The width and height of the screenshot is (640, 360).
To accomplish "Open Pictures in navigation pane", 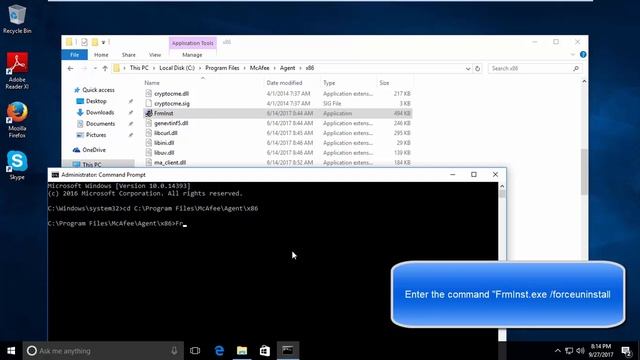I will click(96, 135).
